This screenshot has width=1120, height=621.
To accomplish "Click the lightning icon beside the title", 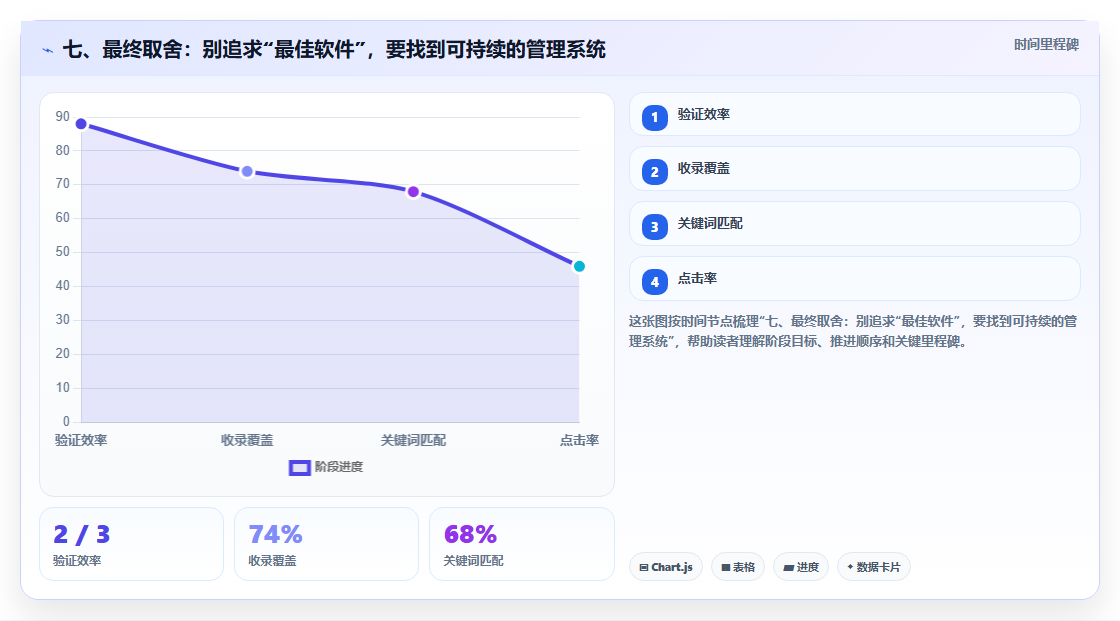I will [48, 50].
